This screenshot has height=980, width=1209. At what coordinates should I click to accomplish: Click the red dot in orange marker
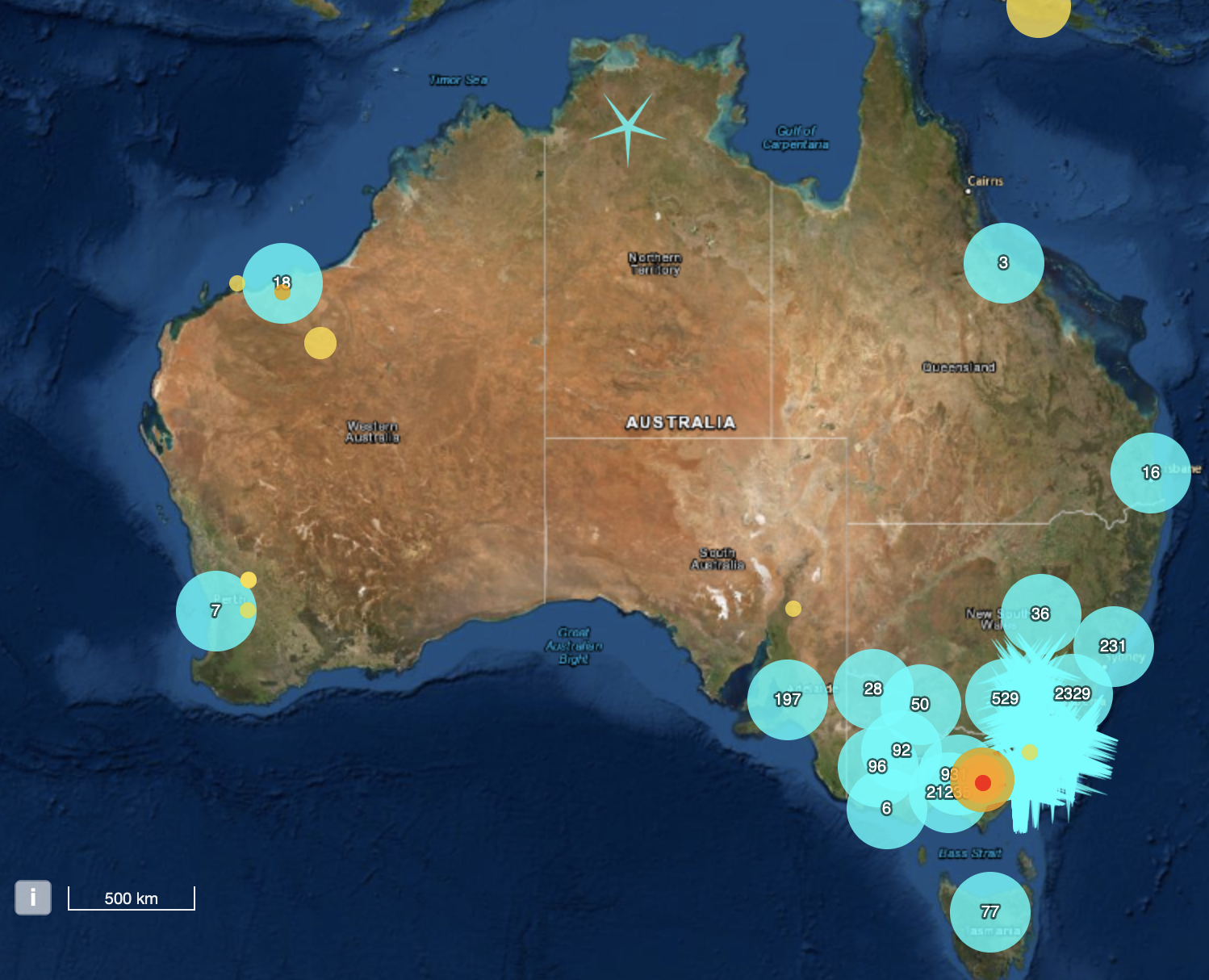(982, 782)
